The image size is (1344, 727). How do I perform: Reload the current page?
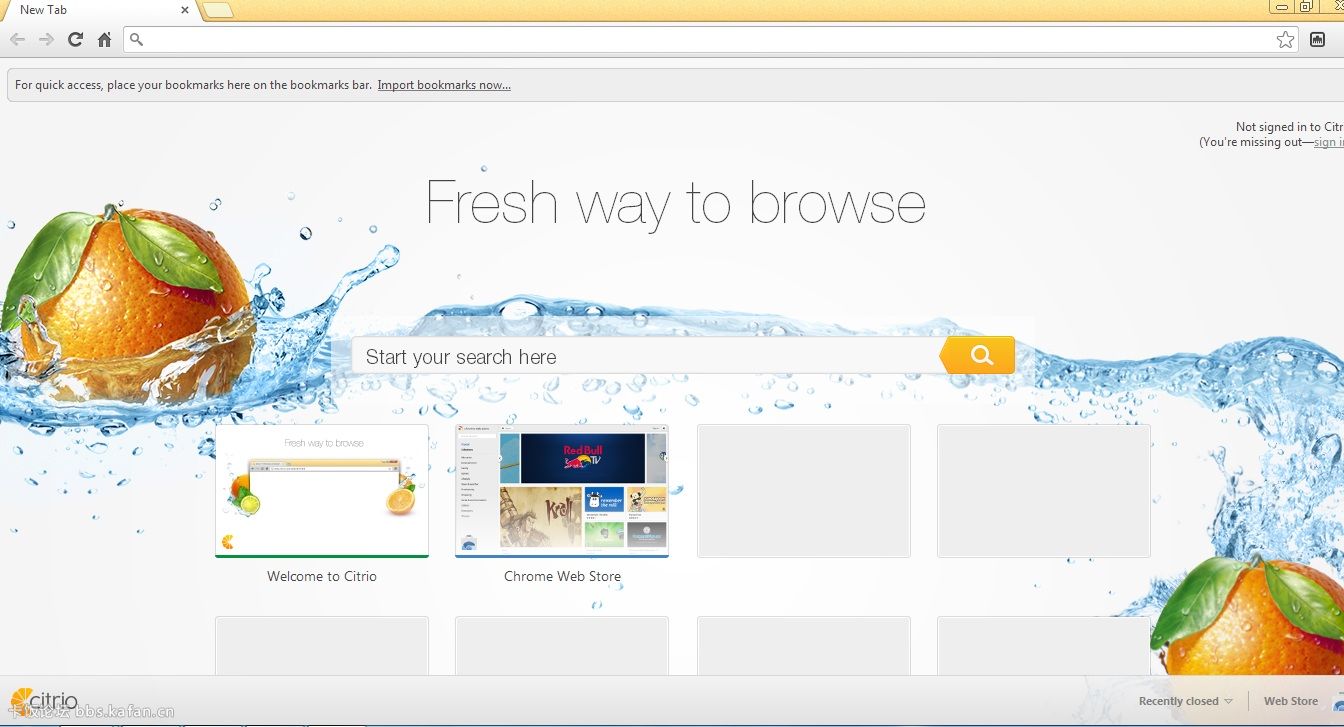point(75,40)
